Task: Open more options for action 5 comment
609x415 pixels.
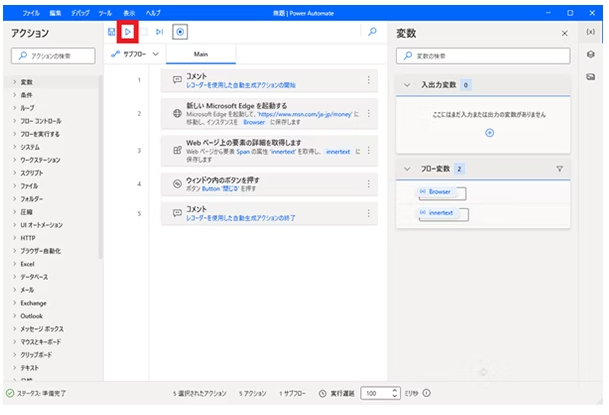Action: coord(368,213)
